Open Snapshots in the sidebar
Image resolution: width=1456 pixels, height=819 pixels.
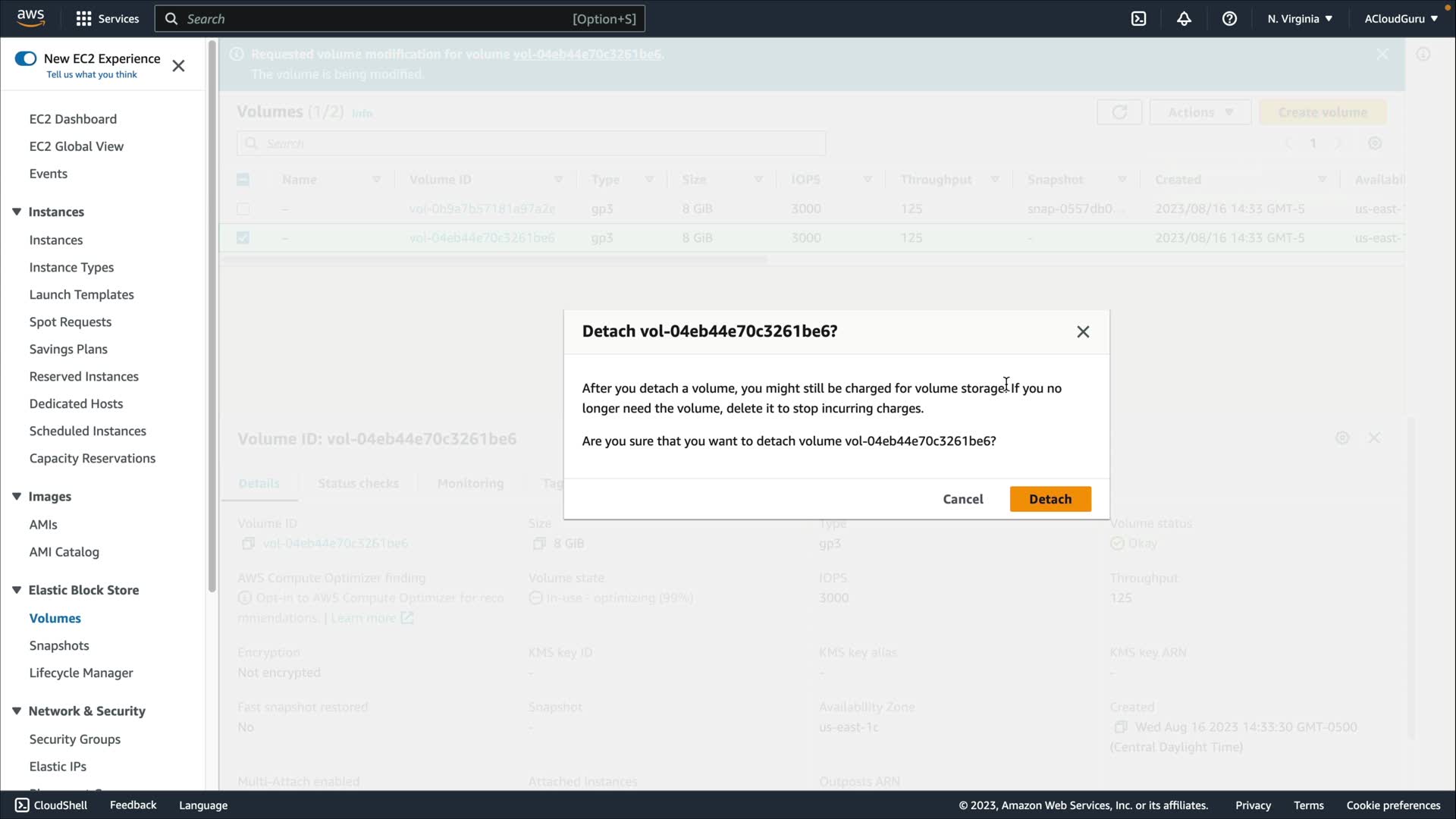59,645
